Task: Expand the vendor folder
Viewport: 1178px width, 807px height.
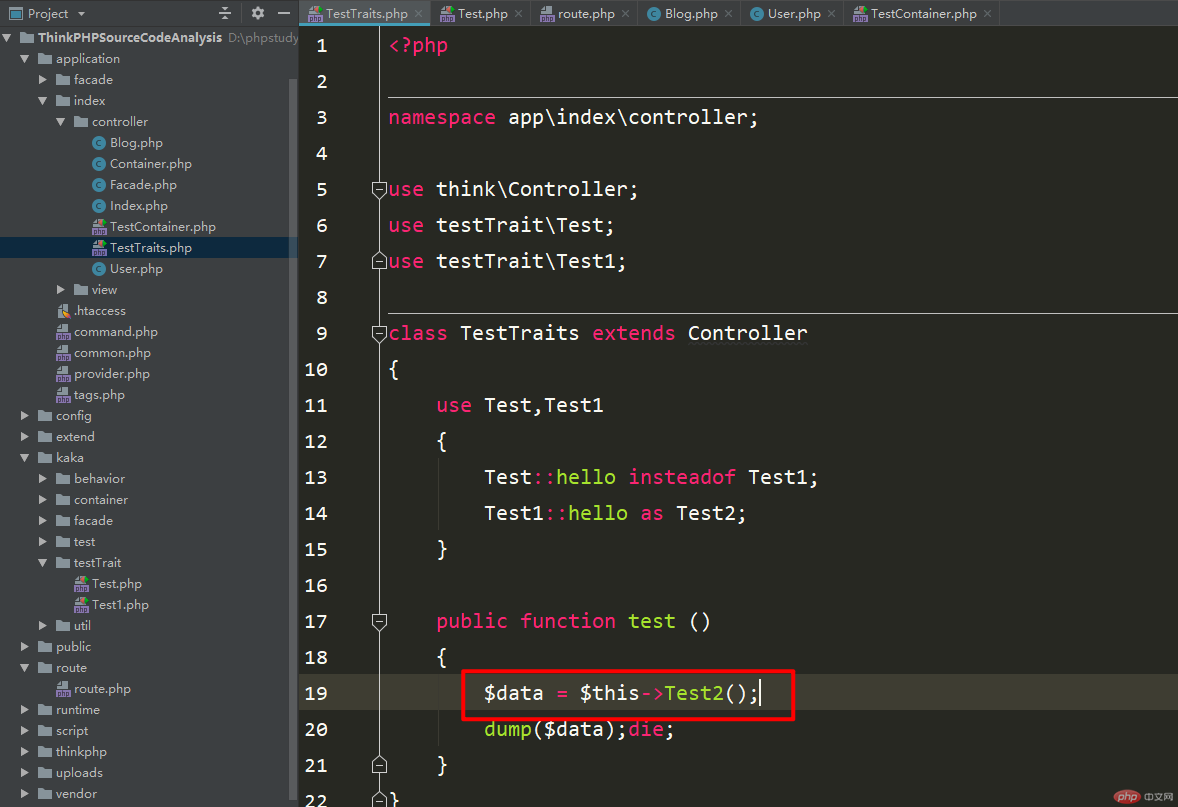Action: [25, 793]
